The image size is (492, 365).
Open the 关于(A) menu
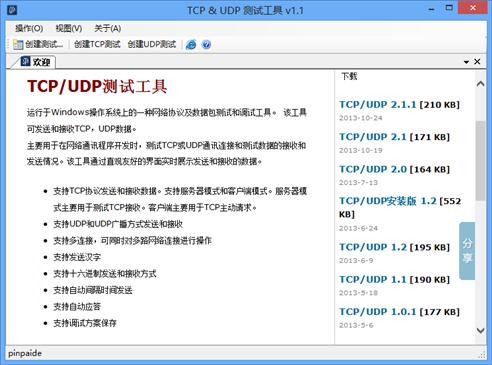107,28
